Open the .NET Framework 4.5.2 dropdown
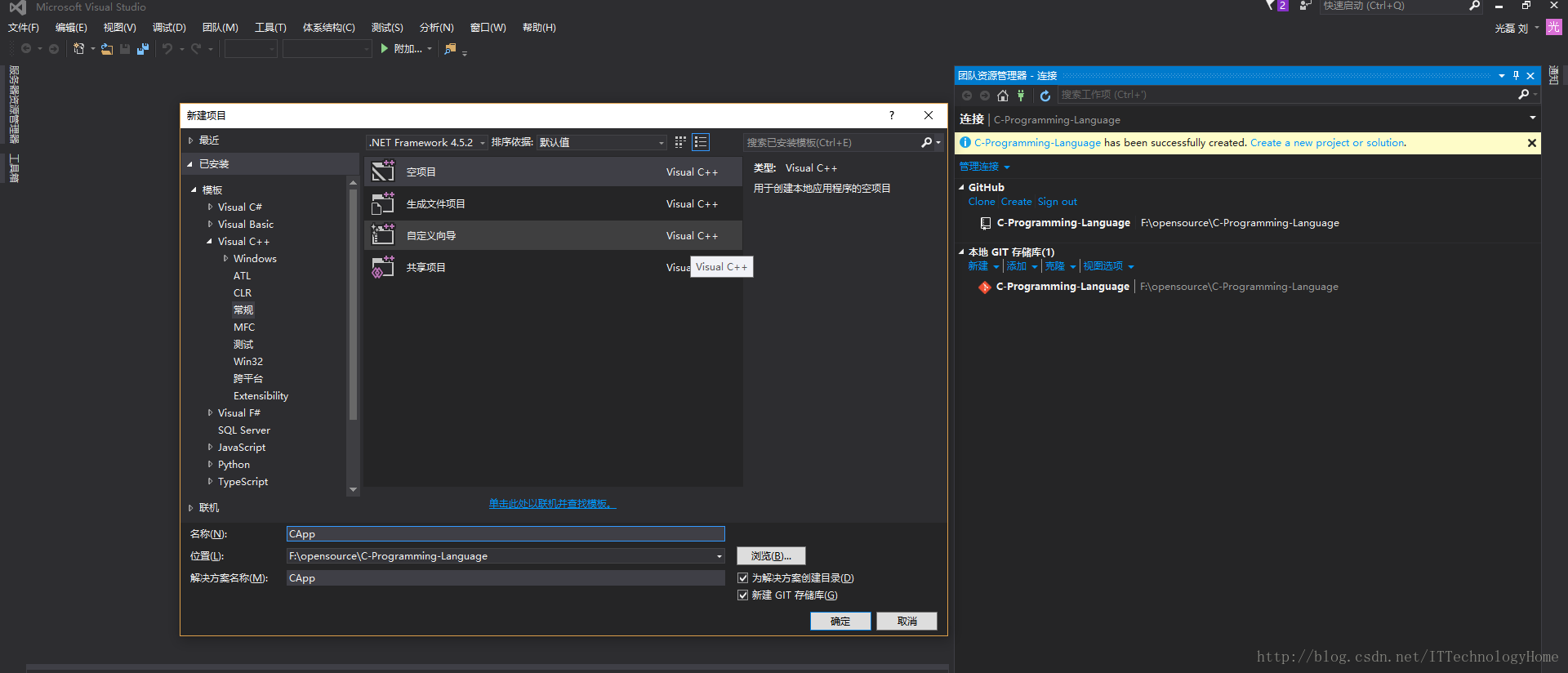This screenshot has width=1568, height=673. 427,142
